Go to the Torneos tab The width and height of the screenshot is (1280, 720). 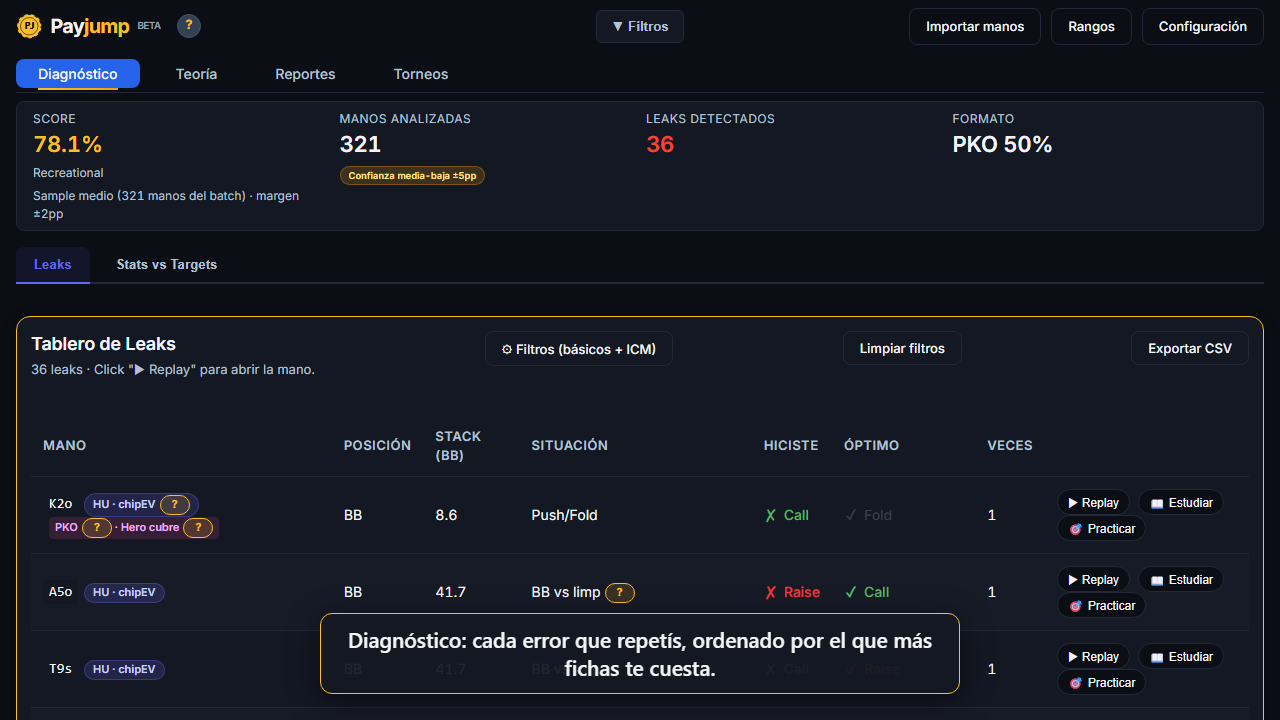click(421, 74)
